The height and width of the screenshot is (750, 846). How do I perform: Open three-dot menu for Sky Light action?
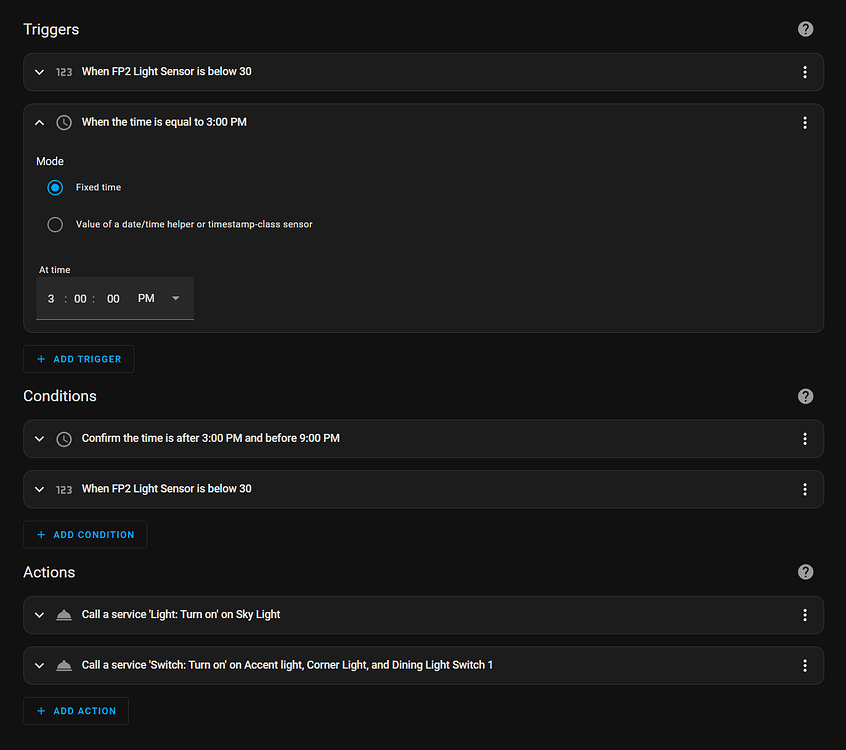805,615
